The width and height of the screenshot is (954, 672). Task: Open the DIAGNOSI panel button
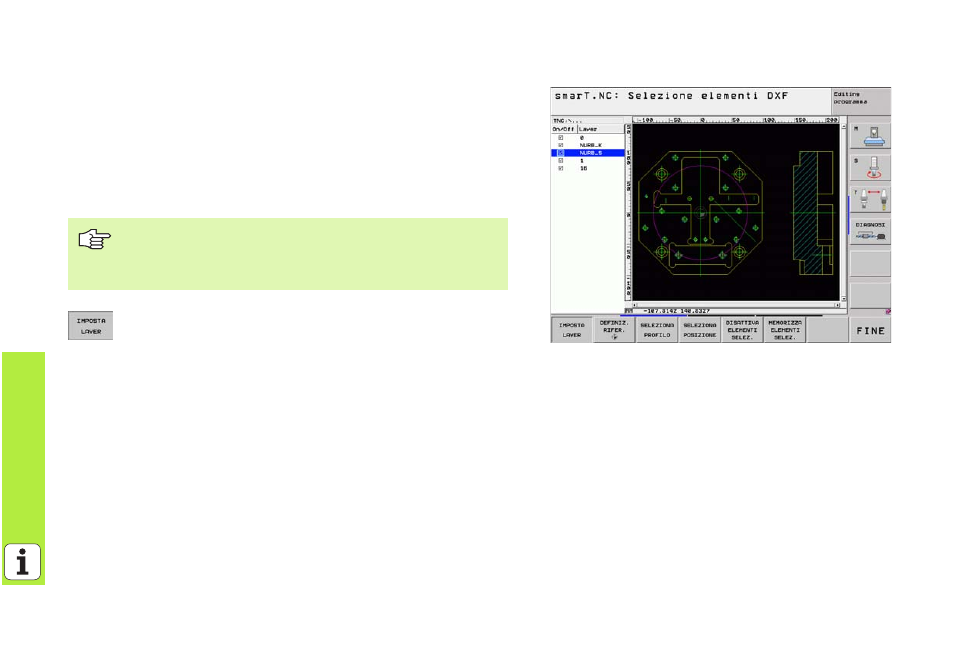pyautogui.click(x=870, y=231)
